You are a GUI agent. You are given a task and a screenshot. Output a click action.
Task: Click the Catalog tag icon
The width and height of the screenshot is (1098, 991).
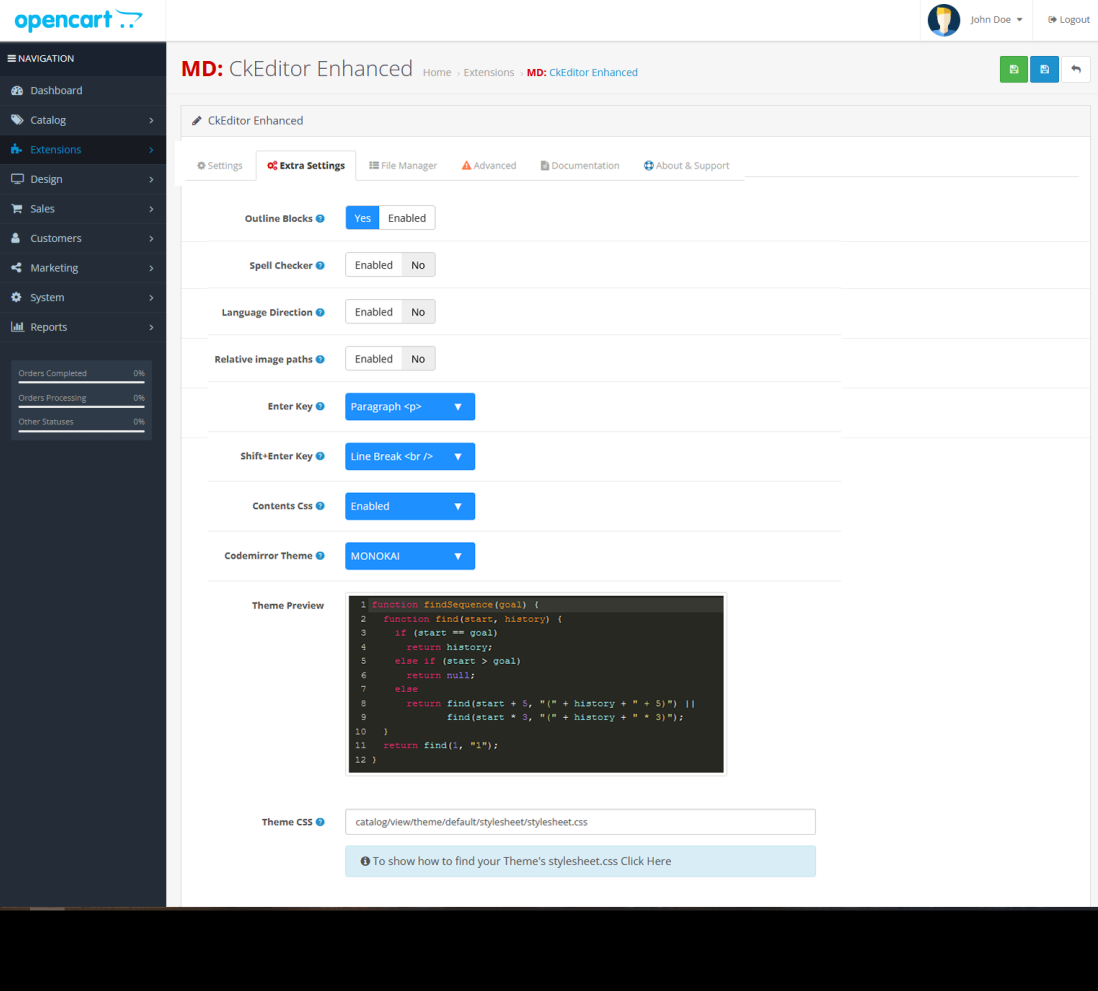tap(17, 120)
